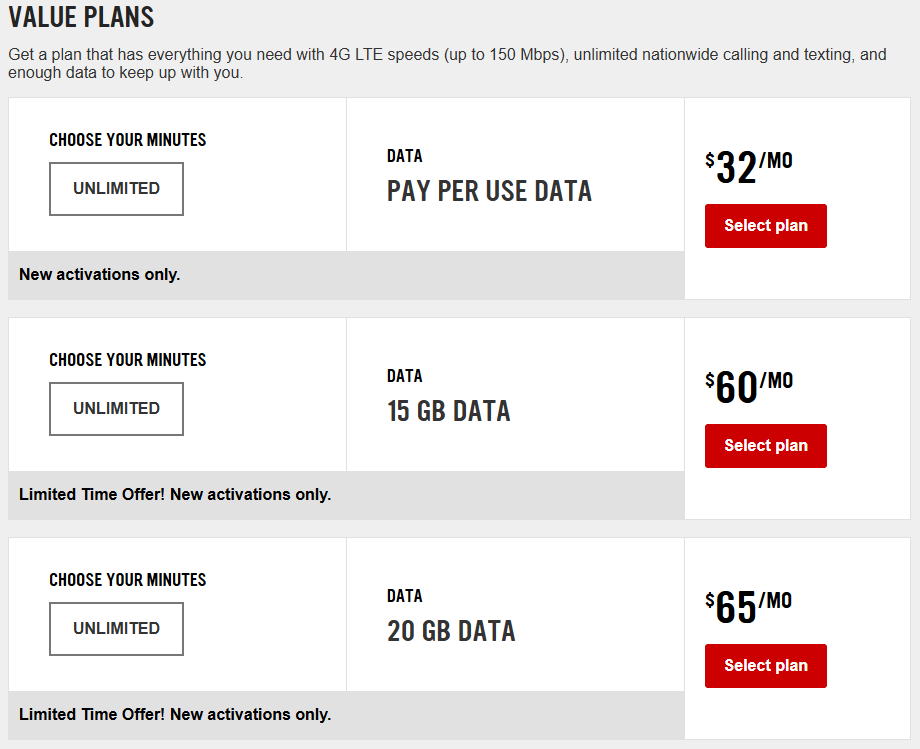Viewport: 920px width, 749px height.
Task: Click the $60/MO price
Action: pyautogui.click(x=748, y=388)
